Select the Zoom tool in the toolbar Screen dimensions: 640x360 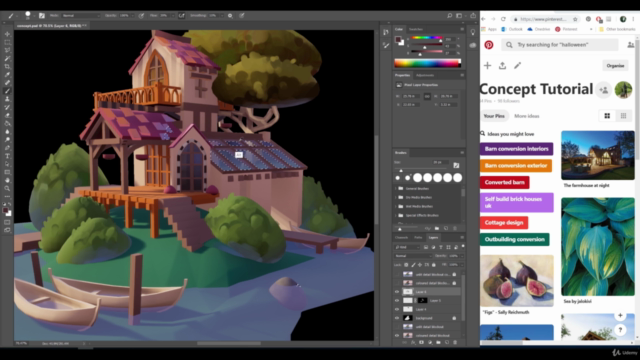(7, 188)
